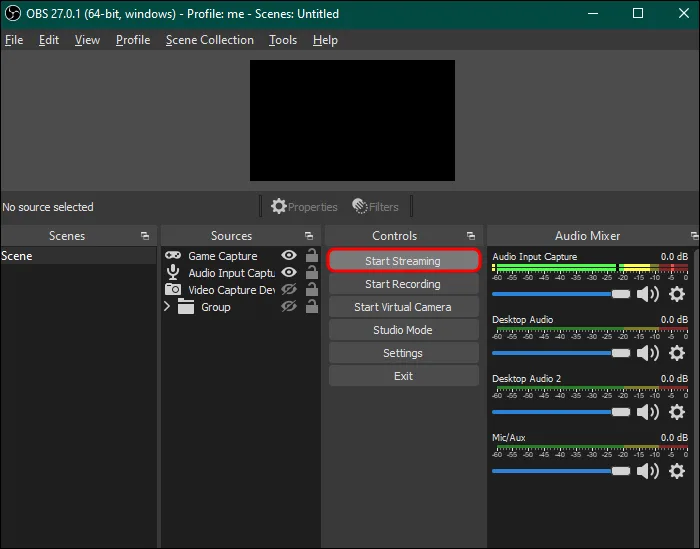700x549 pixels.
Task: Open the View menu
Action: coord(87,40)
